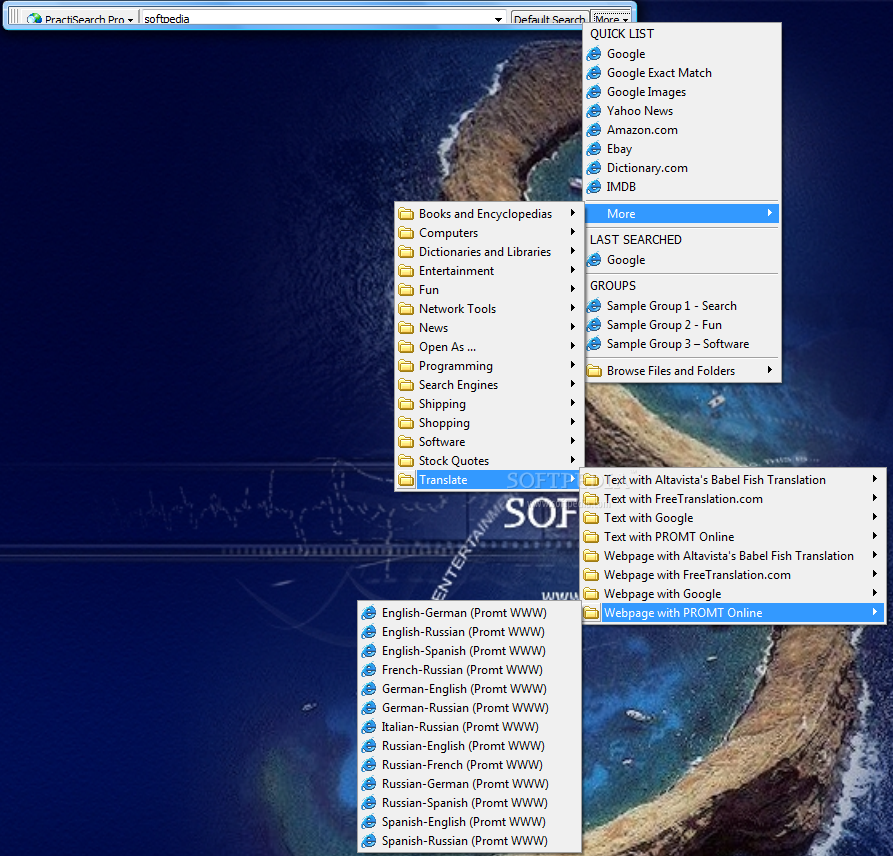Expand Text with PROMT Online arrow
893x856 pixels.
(875, 535)
